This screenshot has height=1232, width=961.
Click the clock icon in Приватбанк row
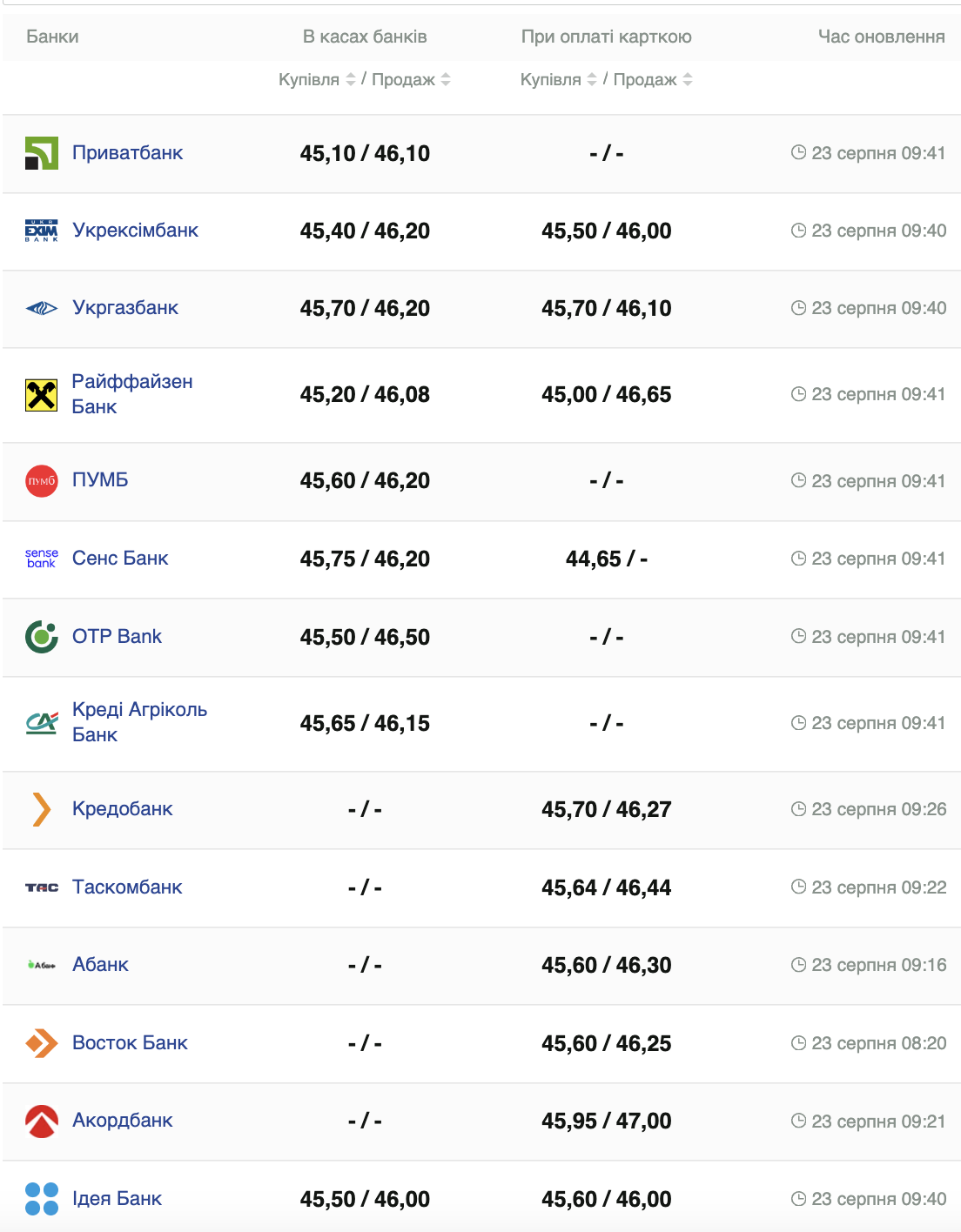tap(798, 153)
